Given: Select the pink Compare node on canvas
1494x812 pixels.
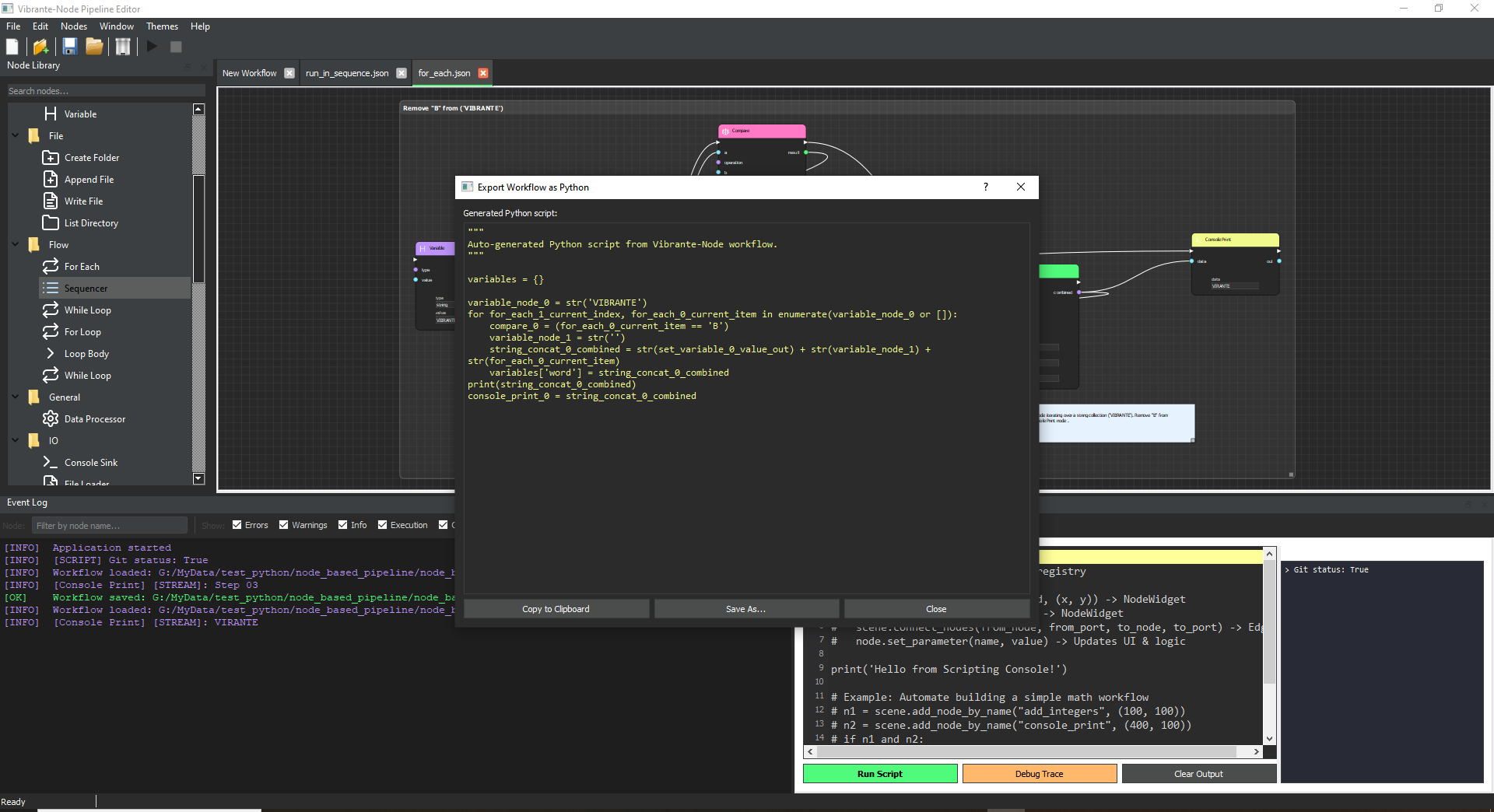Looking at the screenshot, I should (761, 131).
